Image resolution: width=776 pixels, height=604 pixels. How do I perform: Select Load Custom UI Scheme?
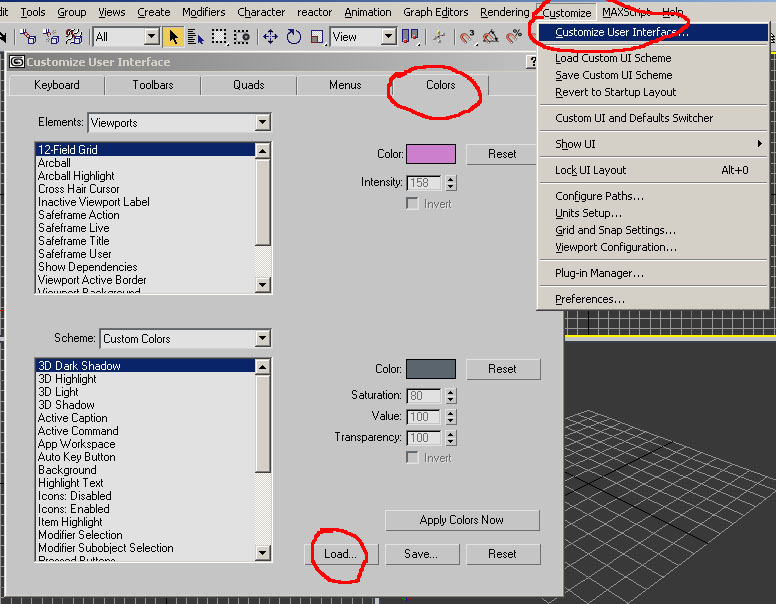click(653, 58)
